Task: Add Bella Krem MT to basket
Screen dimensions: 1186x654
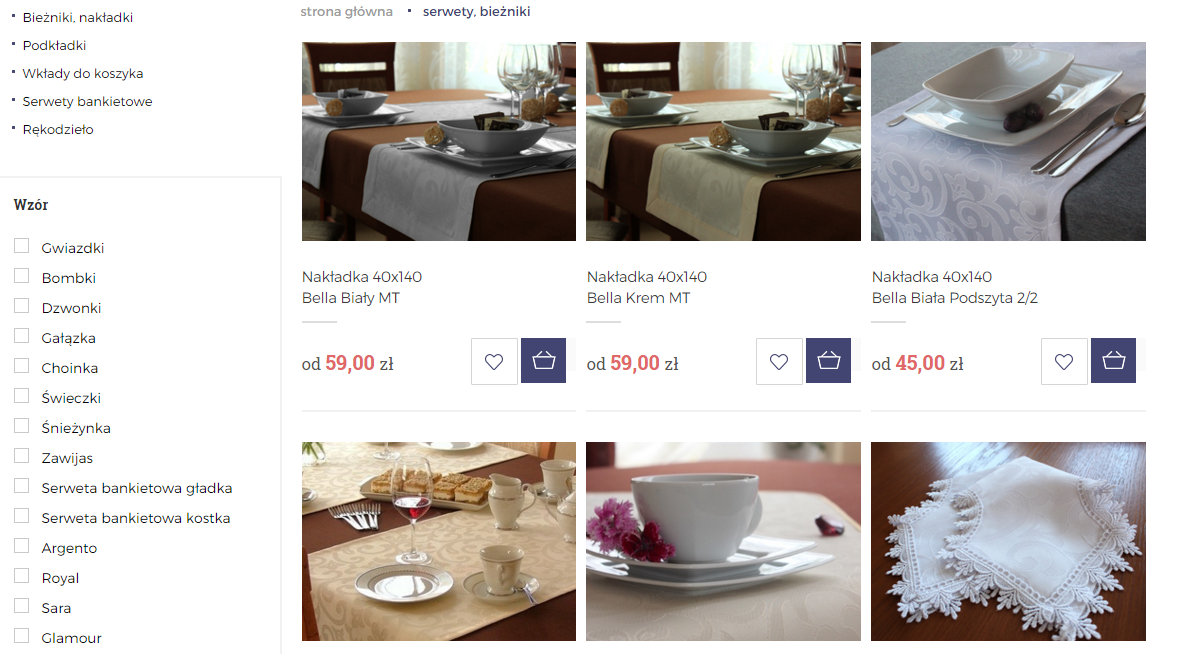Action: [x=828, y=361]
